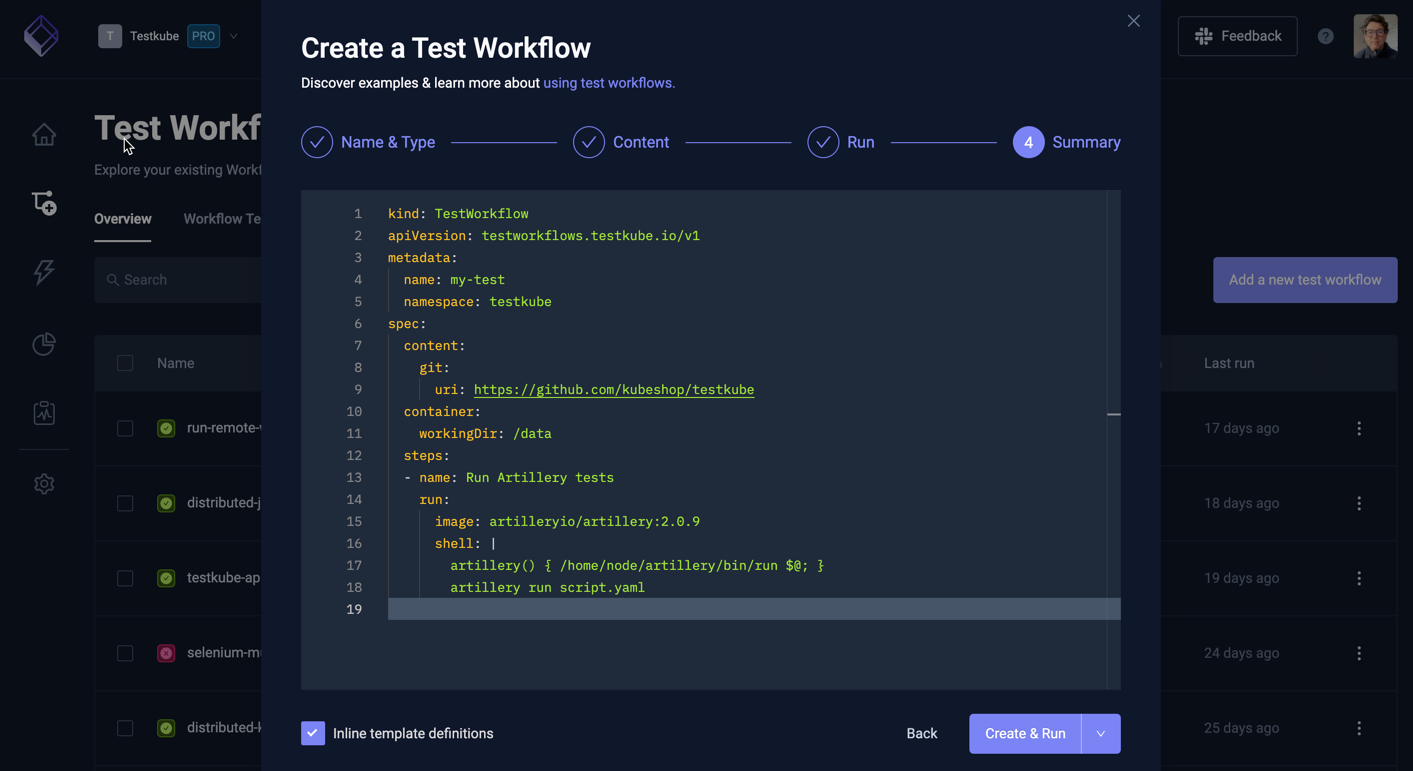Close the Create a Test Workflow dialog
This screenshot has height=771, width=1413.
[x=1133, y=21]
